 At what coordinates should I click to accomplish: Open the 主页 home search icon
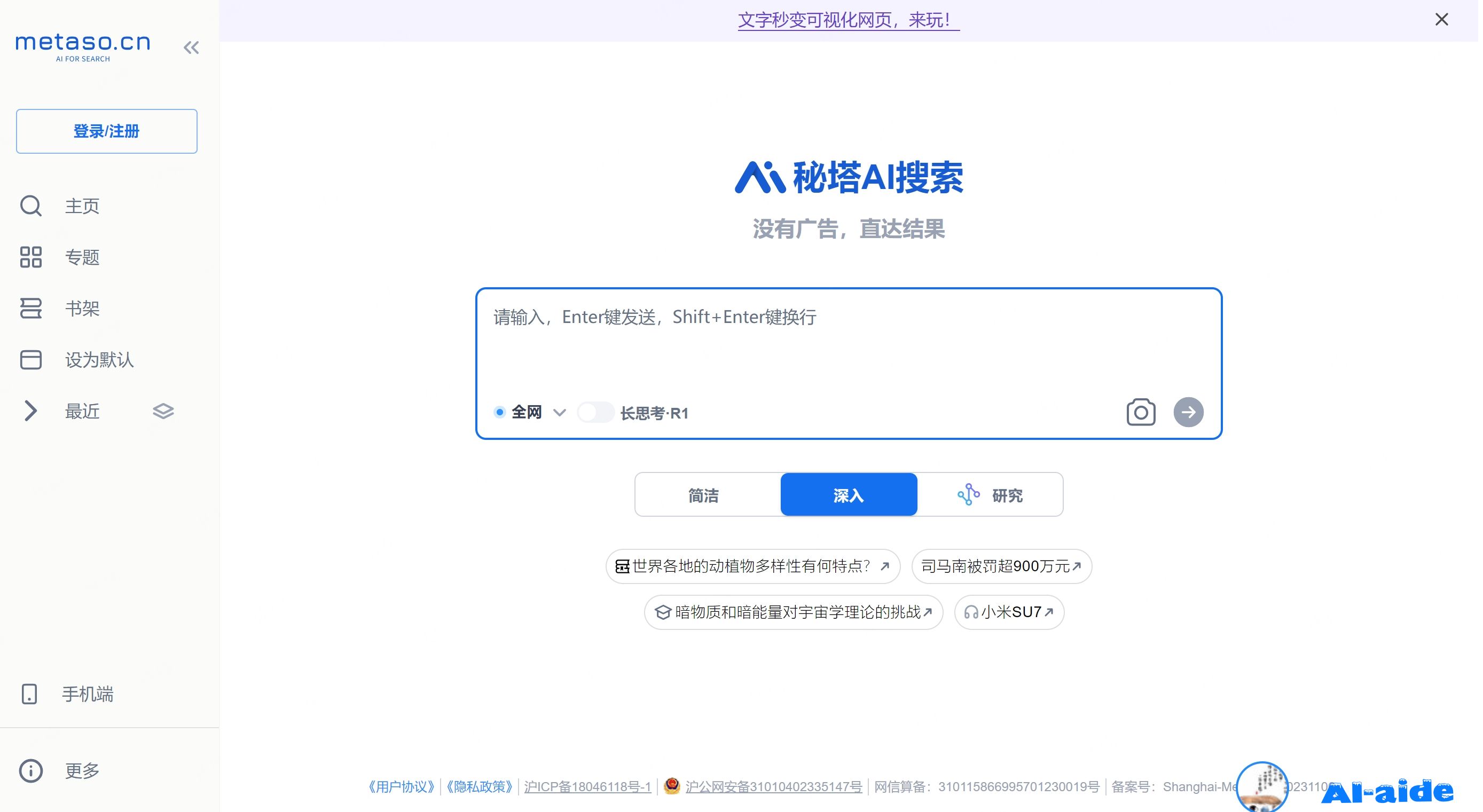pos(30,206)
